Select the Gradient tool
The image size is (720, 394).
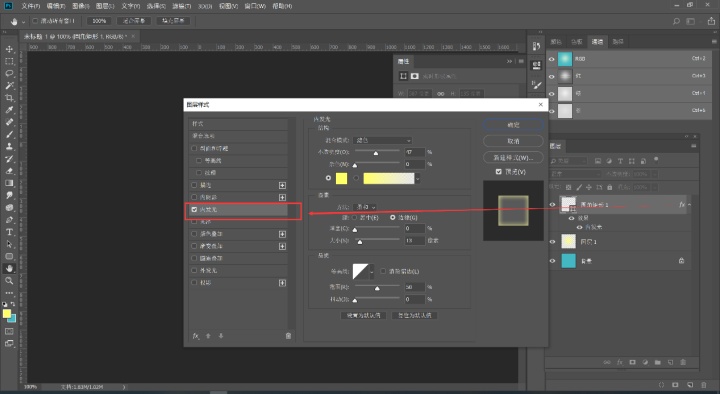point(9,183)
